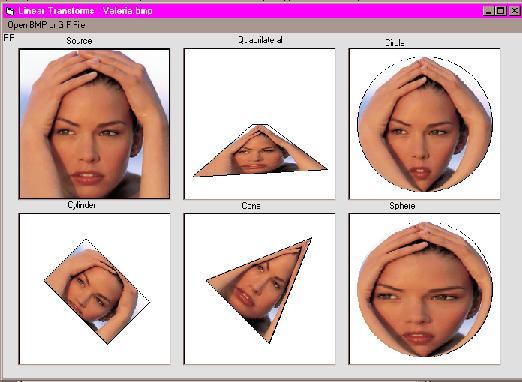Click the 'Circle' caption label
Image resolution: width=522 pixels, height=382 pixels.
[395, 43]
